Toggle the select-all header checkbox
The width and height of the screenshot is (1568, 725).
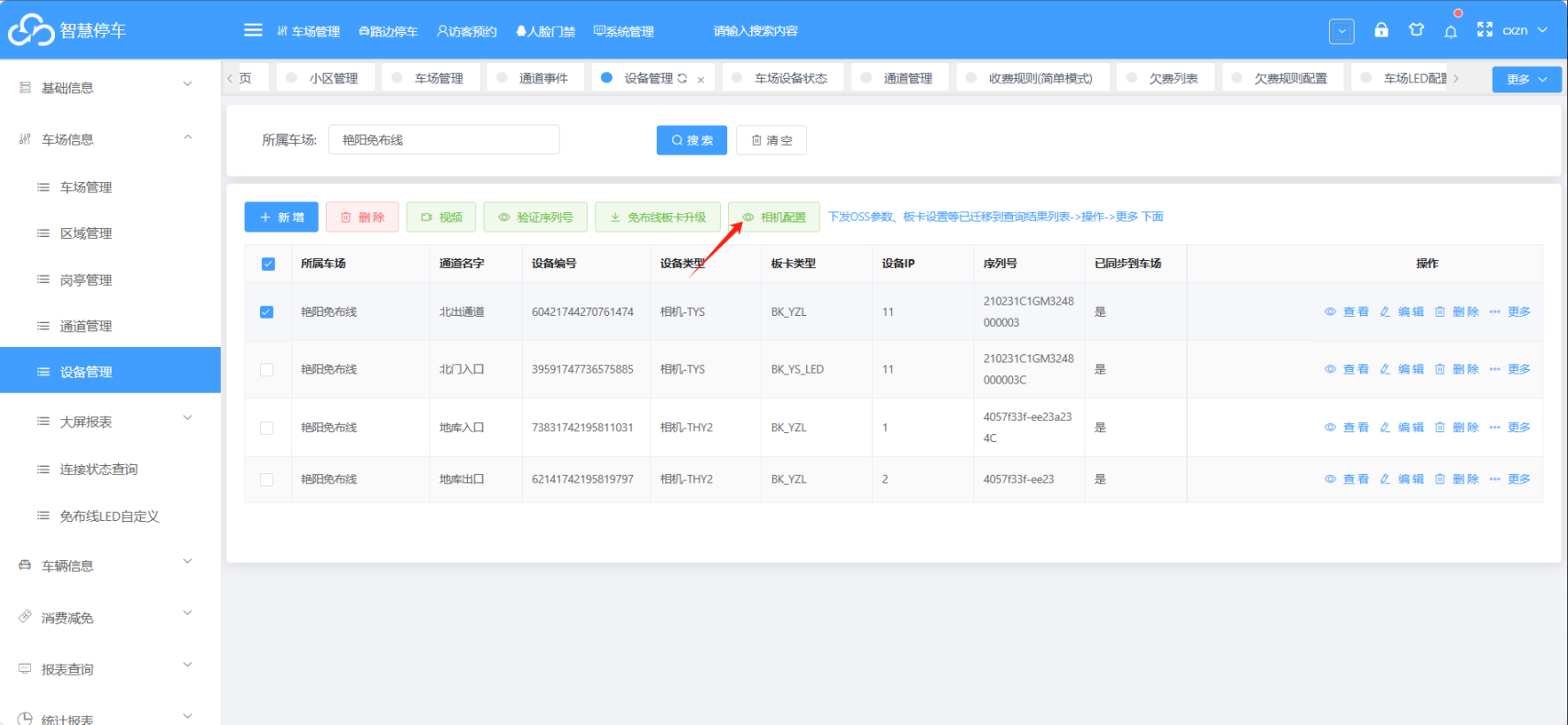tap(268, 264)
